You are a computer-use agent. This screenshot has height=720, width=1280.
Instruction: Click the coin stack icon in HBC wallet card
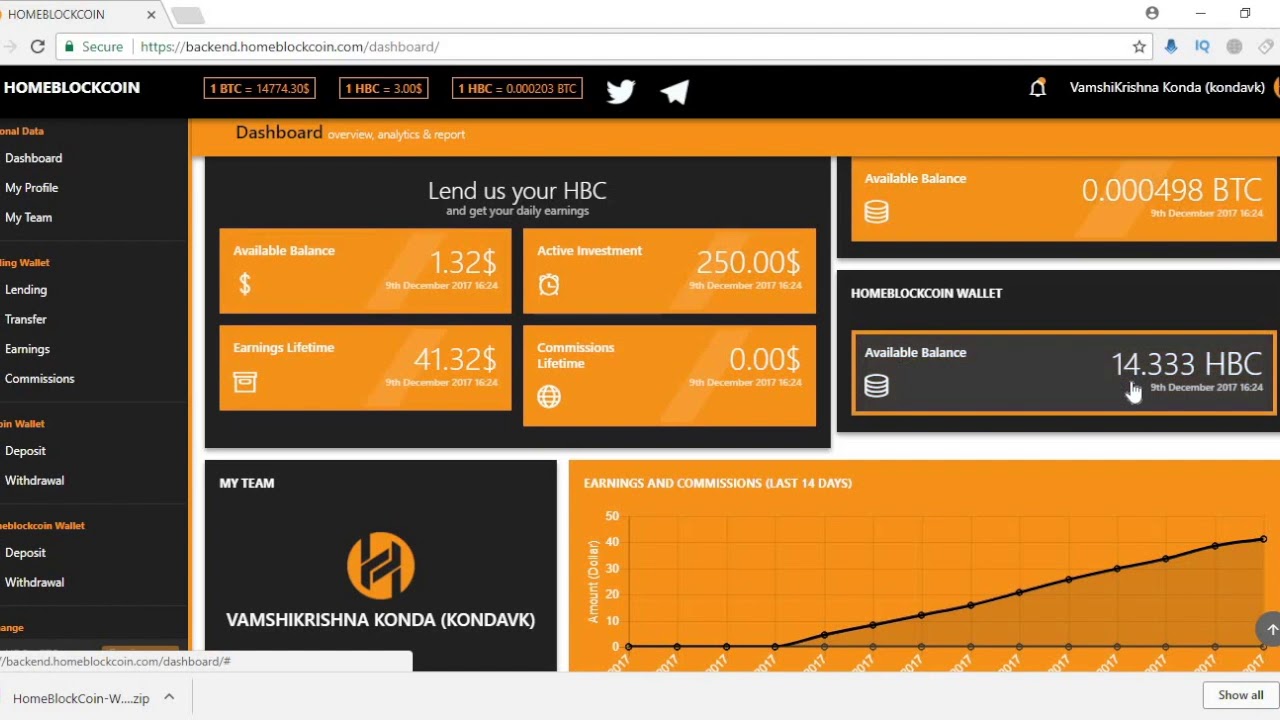pyautogui.click(x=877, y=386)
